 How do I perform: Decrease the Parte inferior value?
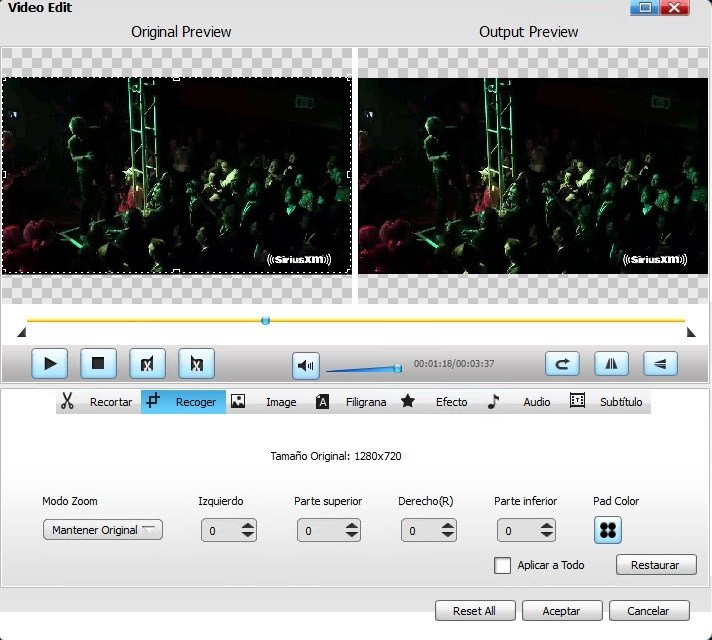pos(547,535)
